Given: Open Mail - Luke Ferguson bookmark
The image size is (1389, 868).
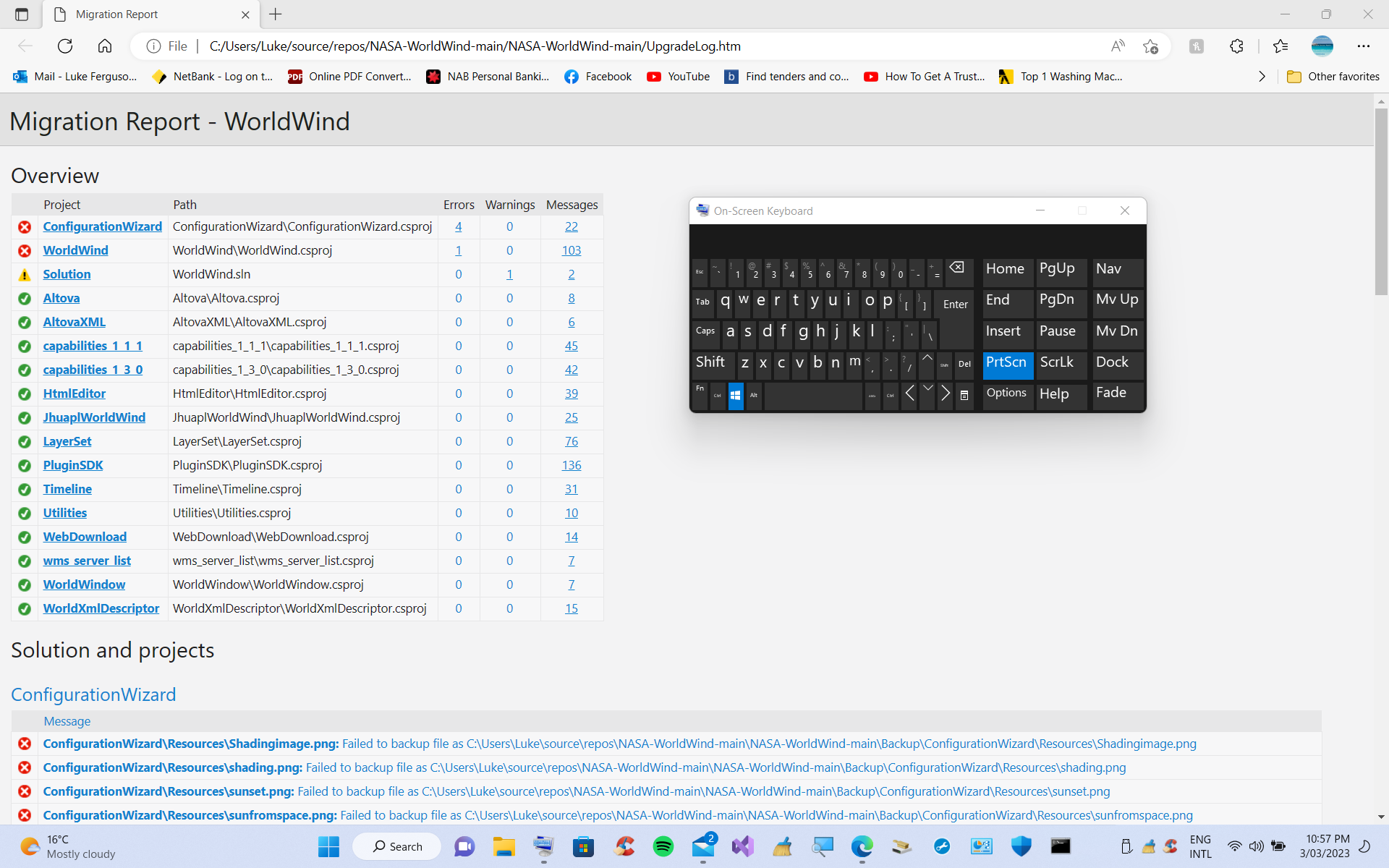Looking at the screenshot, I should click(75, 77).
